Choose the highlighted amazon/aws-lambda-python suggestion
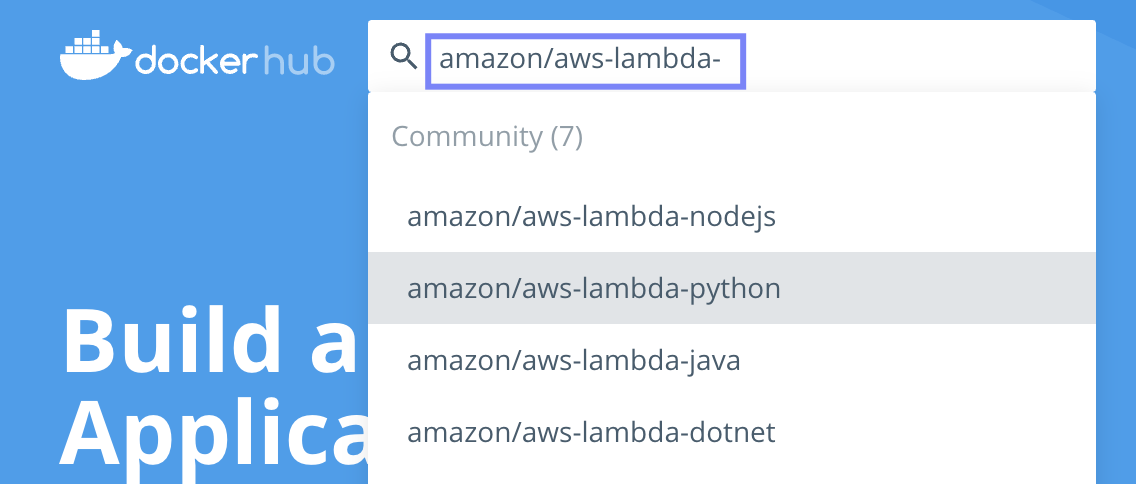The width and height of the screenshot is (1136, 484). [732, 288]
